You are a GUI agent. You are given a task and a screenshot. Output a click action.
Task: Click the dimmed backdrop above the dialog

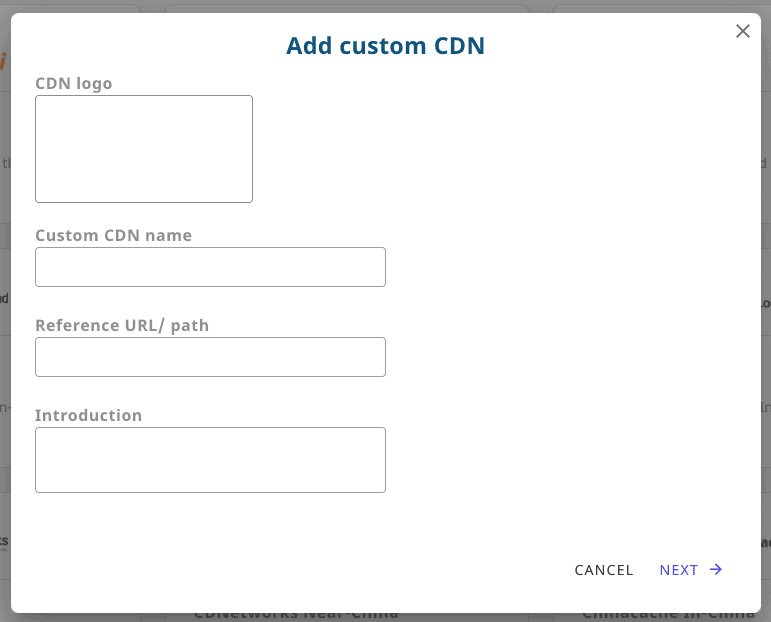coord(386,6)
